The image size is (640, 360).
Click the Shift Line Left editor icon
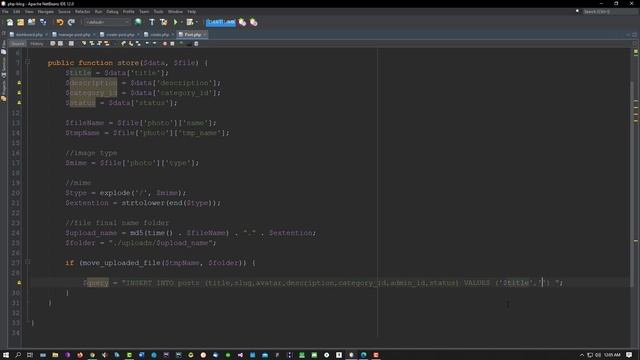[x=147, y=44]
